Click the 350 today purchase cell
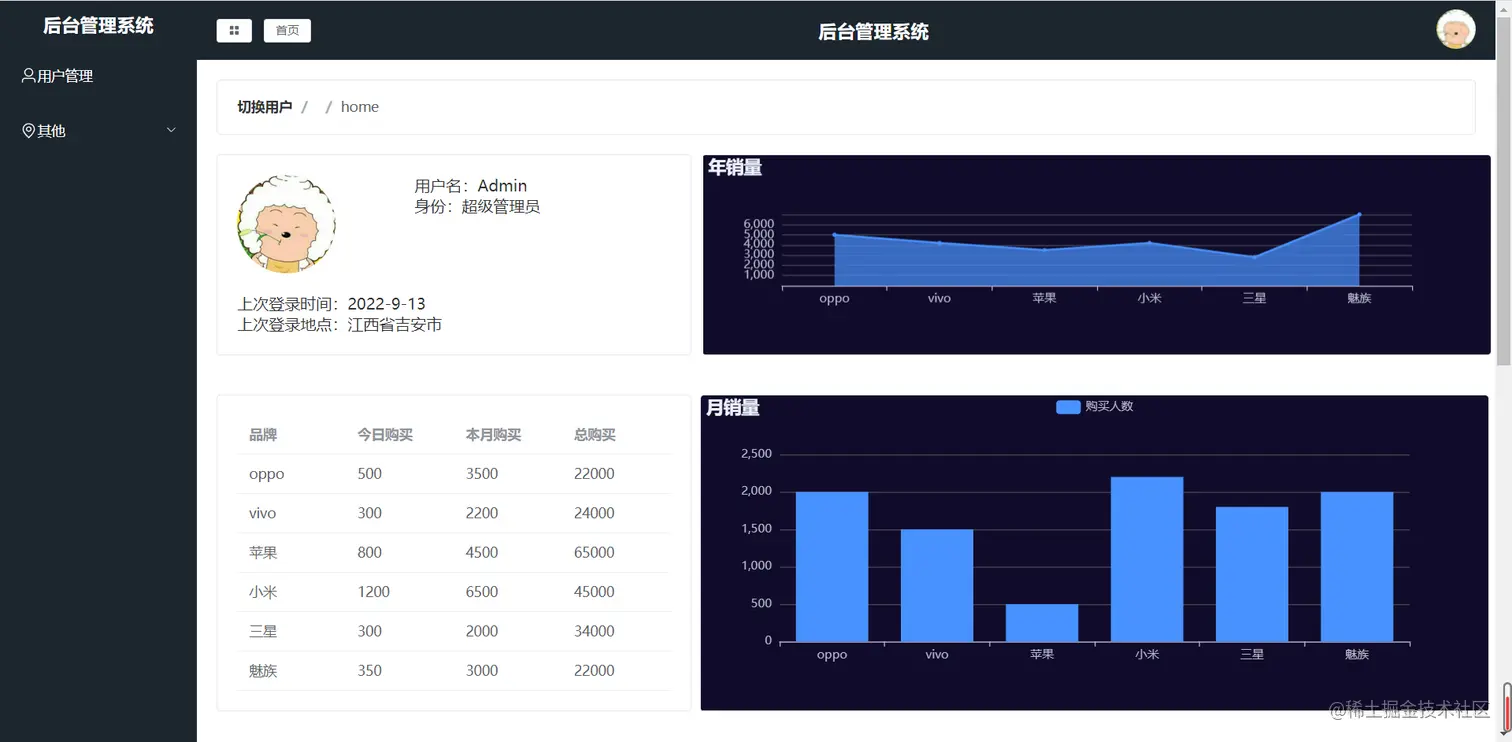 pyautogui.click(x=370, y=671)
